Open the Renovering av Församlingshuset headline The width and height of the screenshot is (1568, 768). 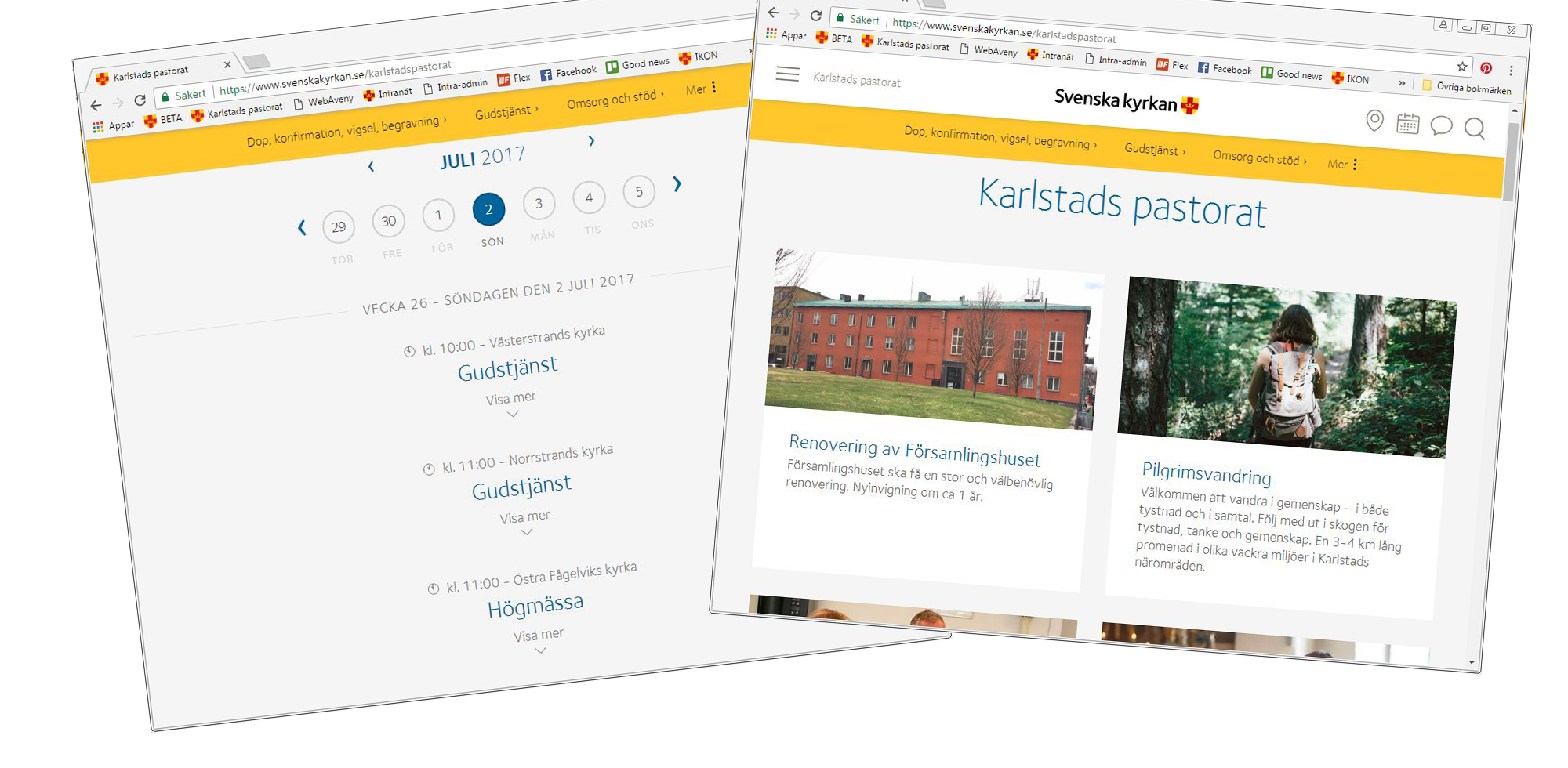point(914,450)
